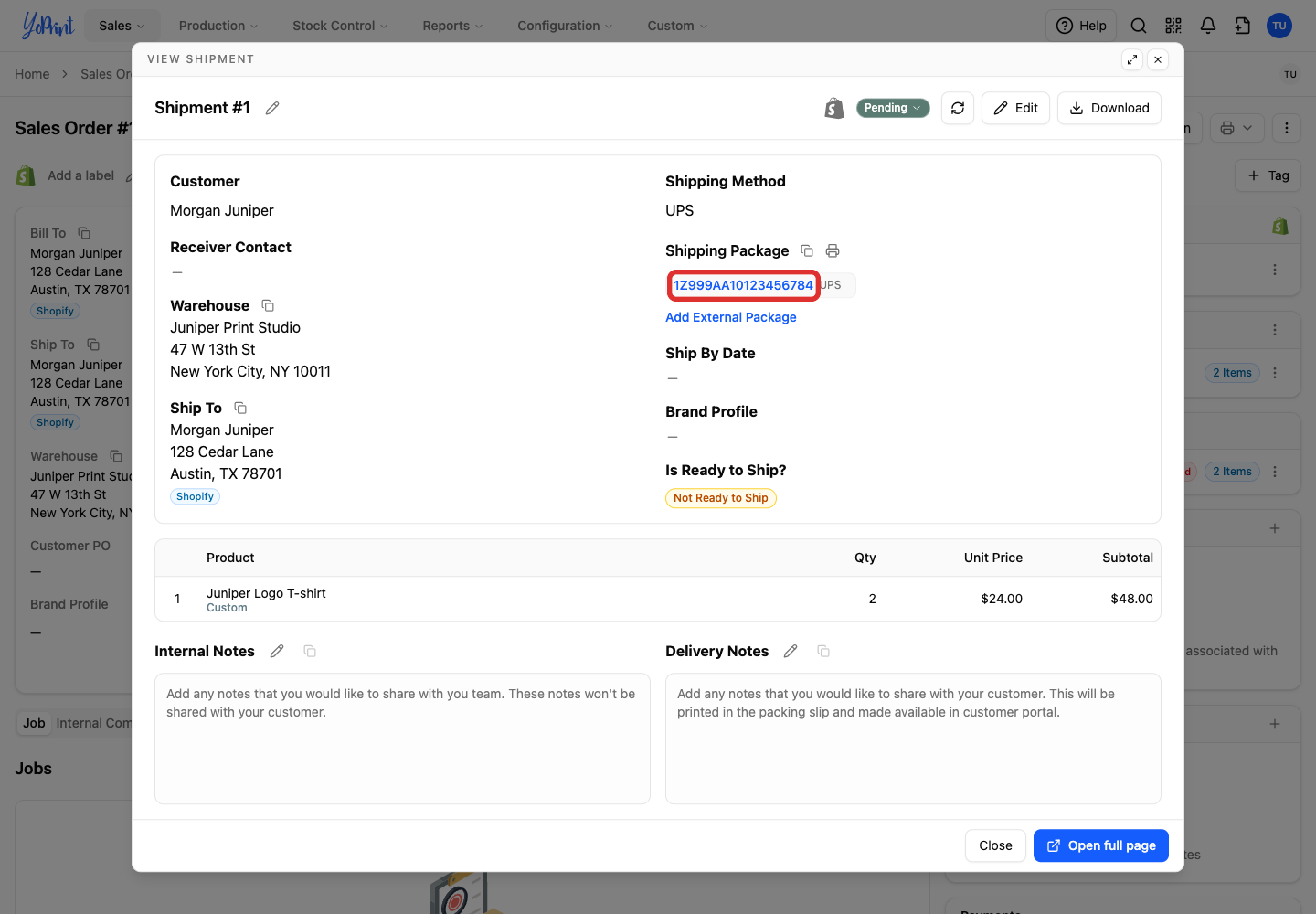
Task: Click the YoPrint logo
Action: point(48,26)
